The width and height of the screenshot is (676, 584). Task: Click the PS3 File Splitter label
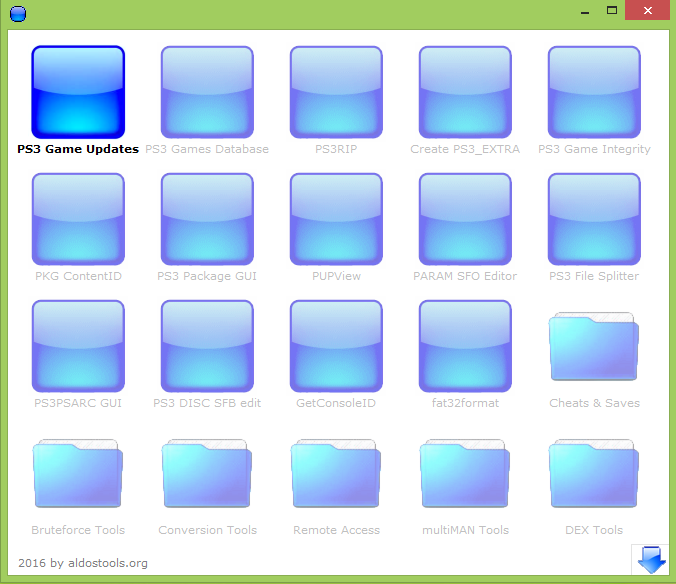594,276
